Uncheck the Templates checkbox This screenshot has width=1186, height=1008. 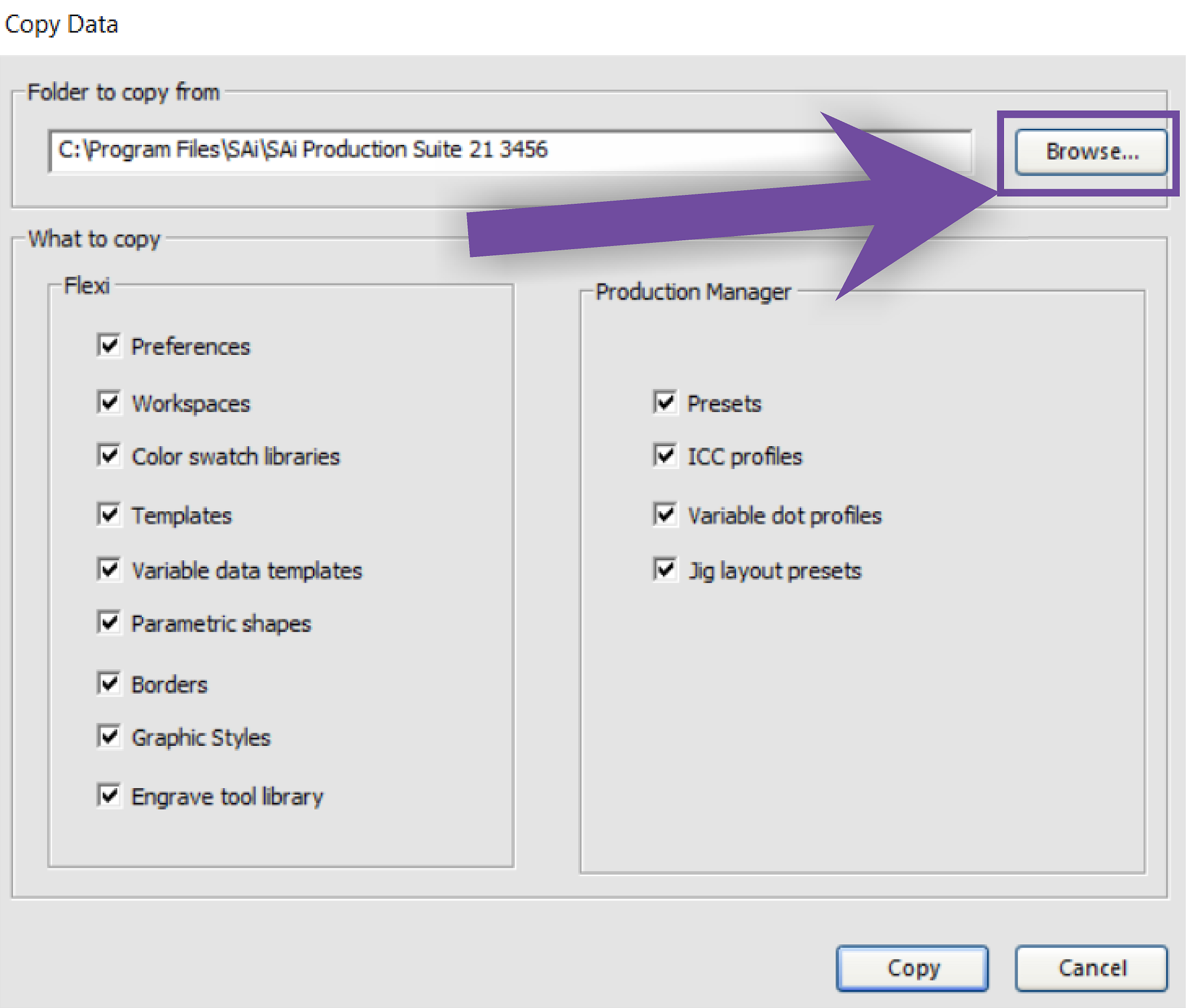point(108,515)
